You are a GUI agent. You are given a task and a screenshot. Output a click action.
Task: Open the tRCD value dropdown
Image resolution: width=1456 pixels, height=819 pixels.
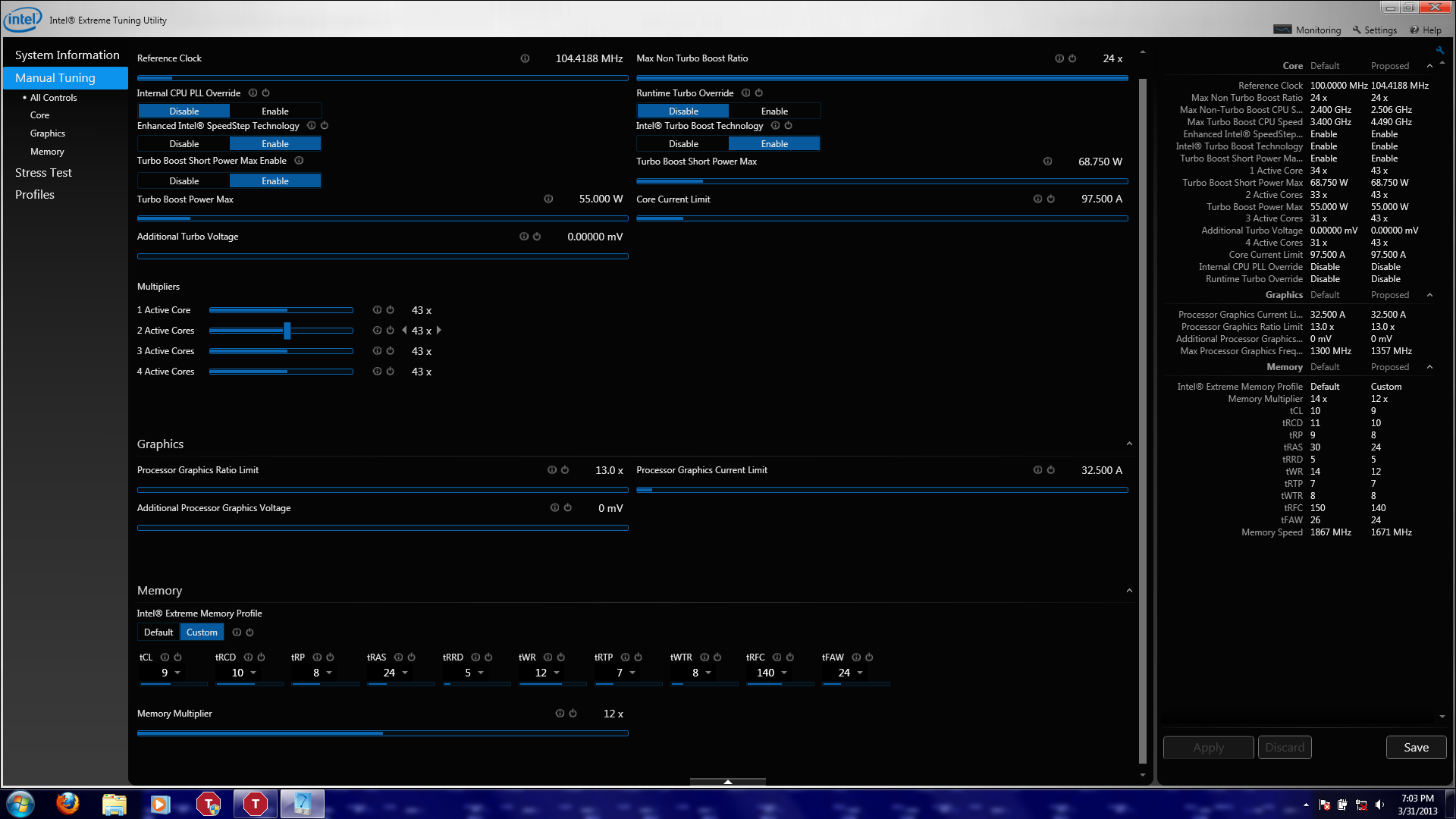pos(253,673)
